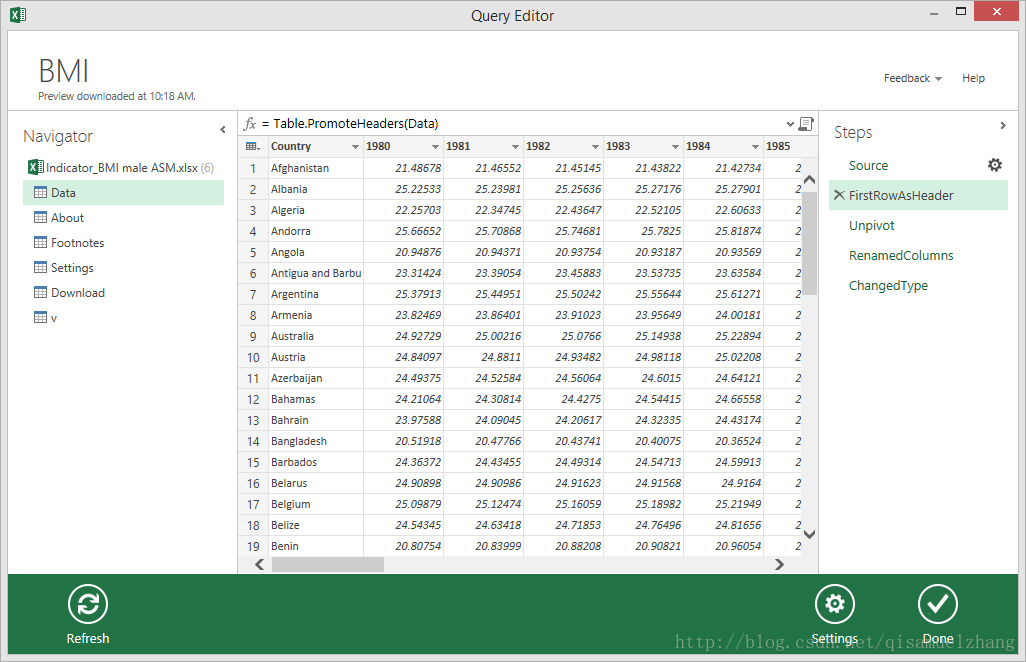The height and width of the screenshot is (662, 1026).
Task: Select the FirstRowAsHeader step
Action: (x=918, y=195)
